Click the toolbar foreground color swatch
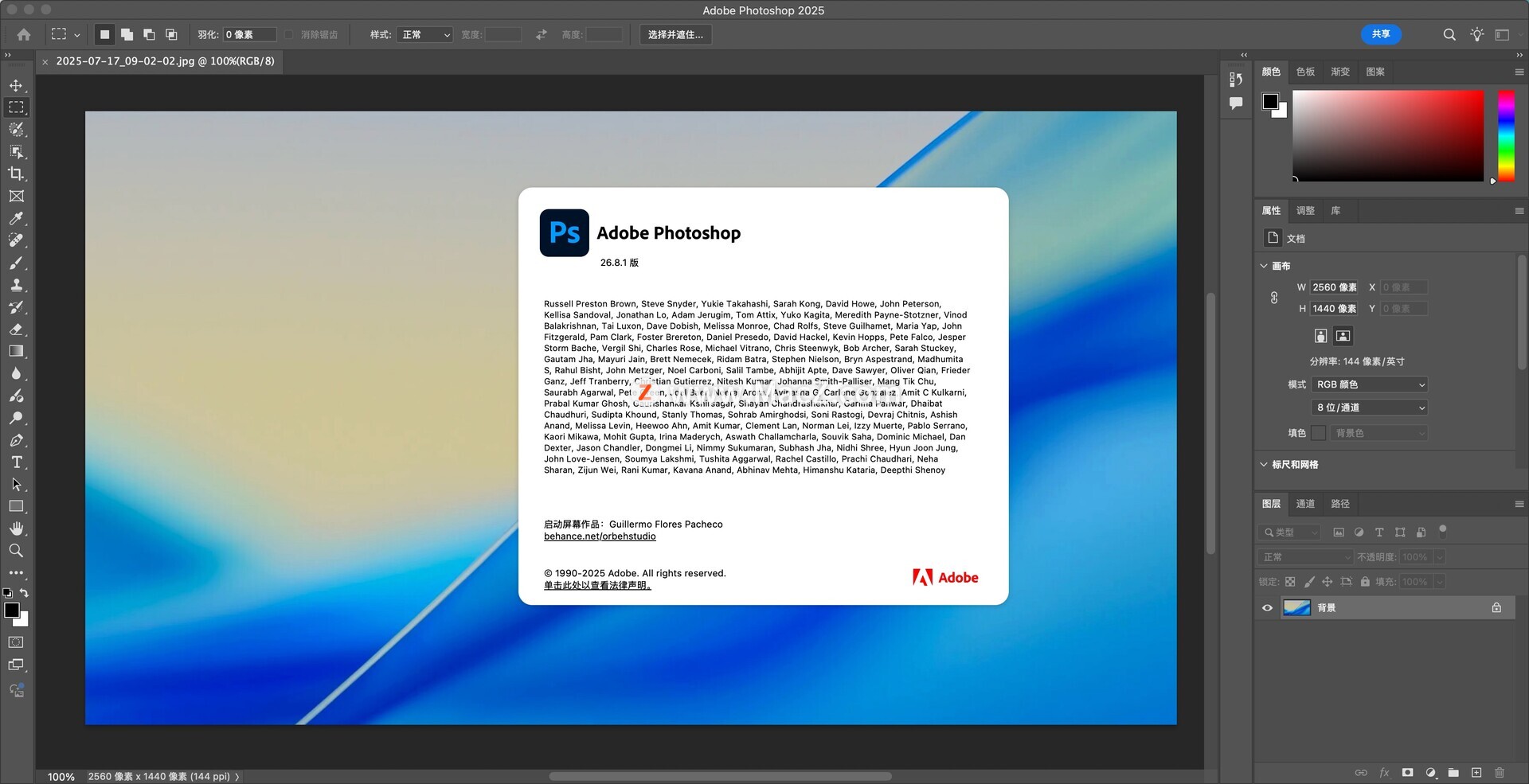Screen dimensions: 1529x784 [x=12, y=610]
